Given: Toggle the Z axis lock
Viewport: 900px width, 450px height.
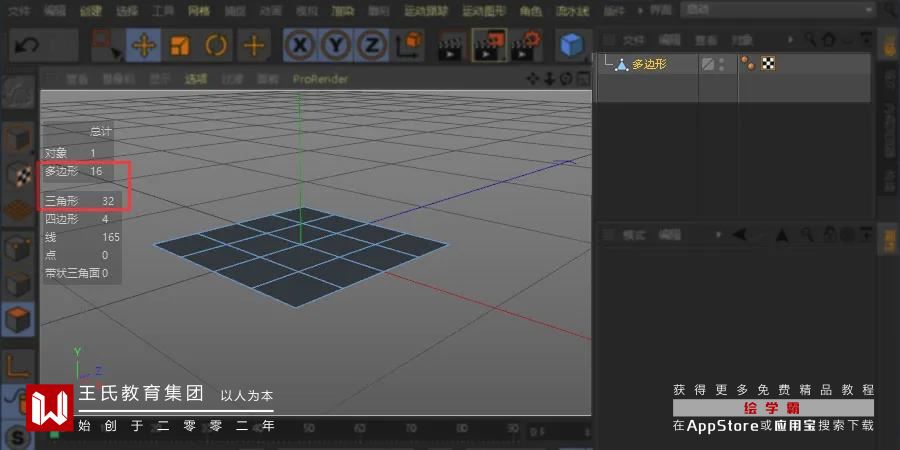Looking at the screenshot, I should point(372,45).
